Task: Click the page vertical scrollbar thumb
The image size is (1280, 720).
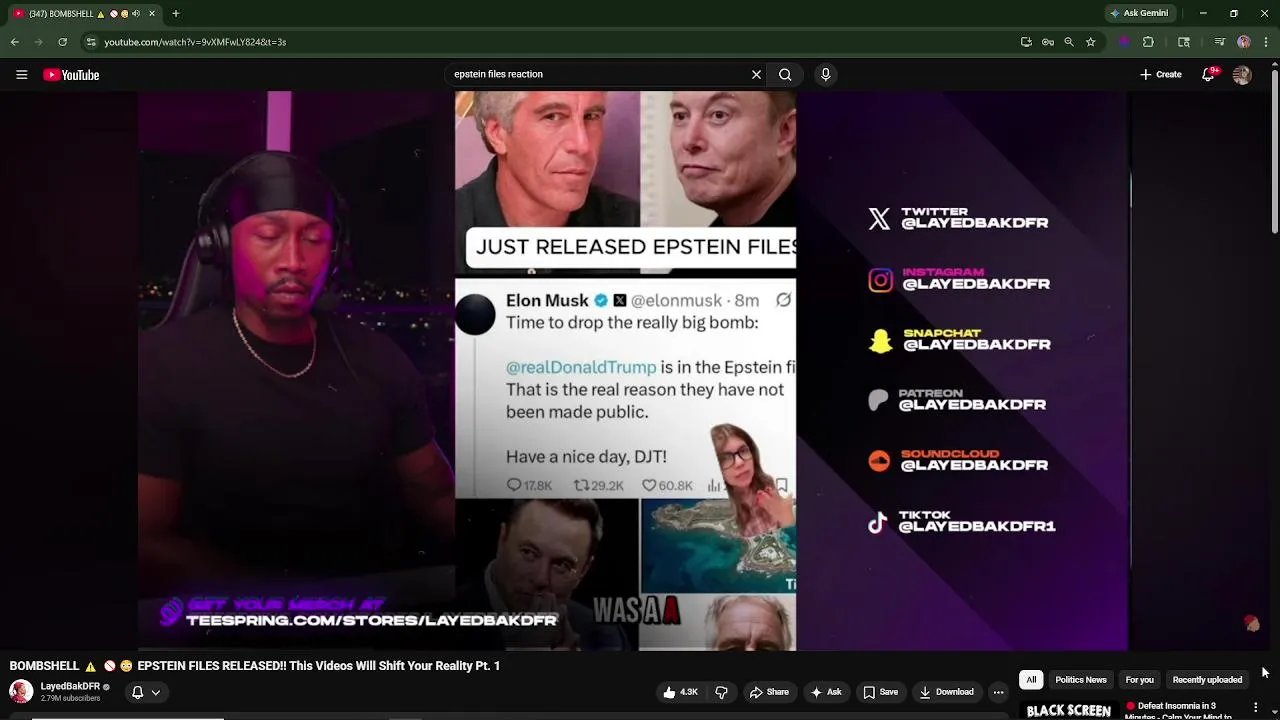Action: (1274, 154)
